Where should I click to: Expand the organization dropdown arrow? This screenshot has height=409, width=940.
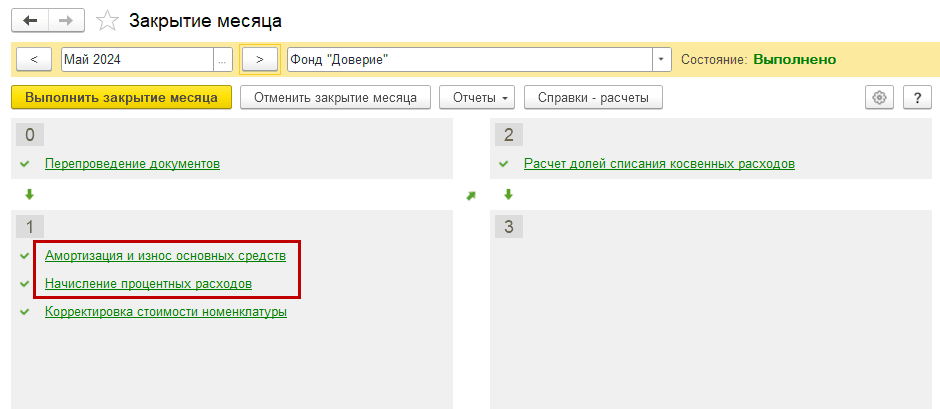(661, 59)
